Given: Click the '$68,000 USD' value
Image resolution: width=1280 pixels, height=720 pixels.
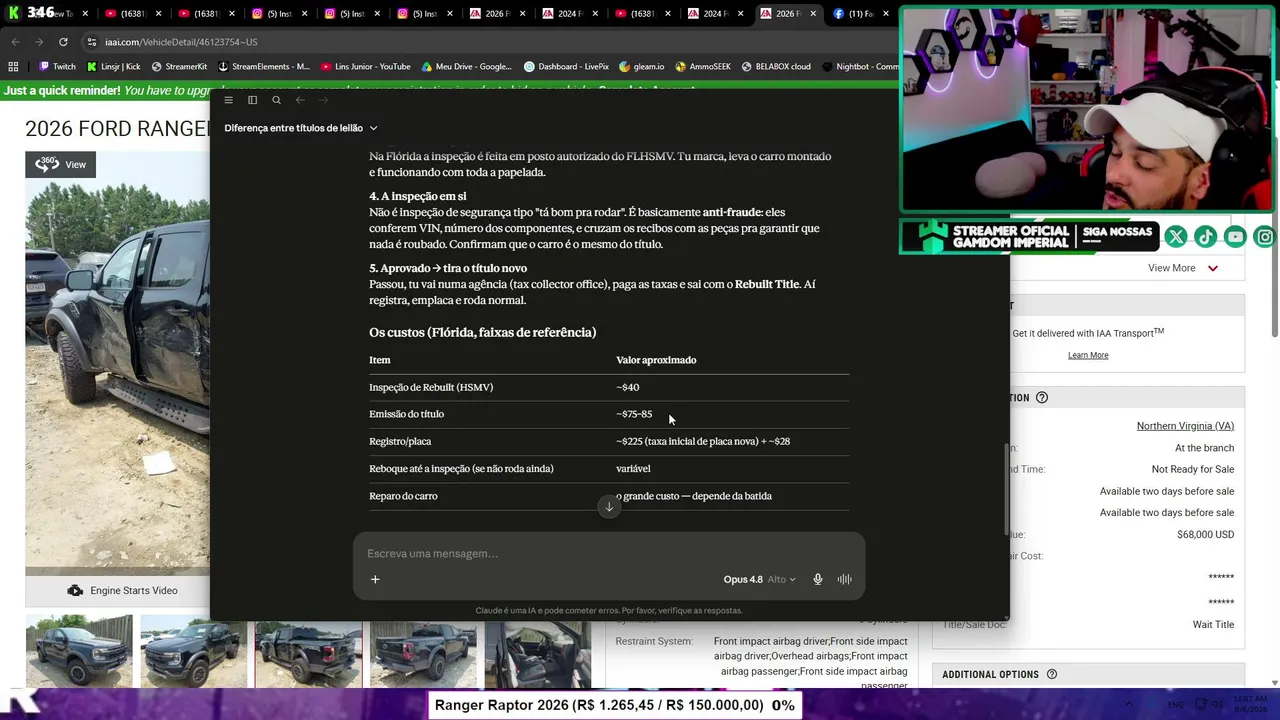Looking at the screenshot, I should (x=1205, y=535).
